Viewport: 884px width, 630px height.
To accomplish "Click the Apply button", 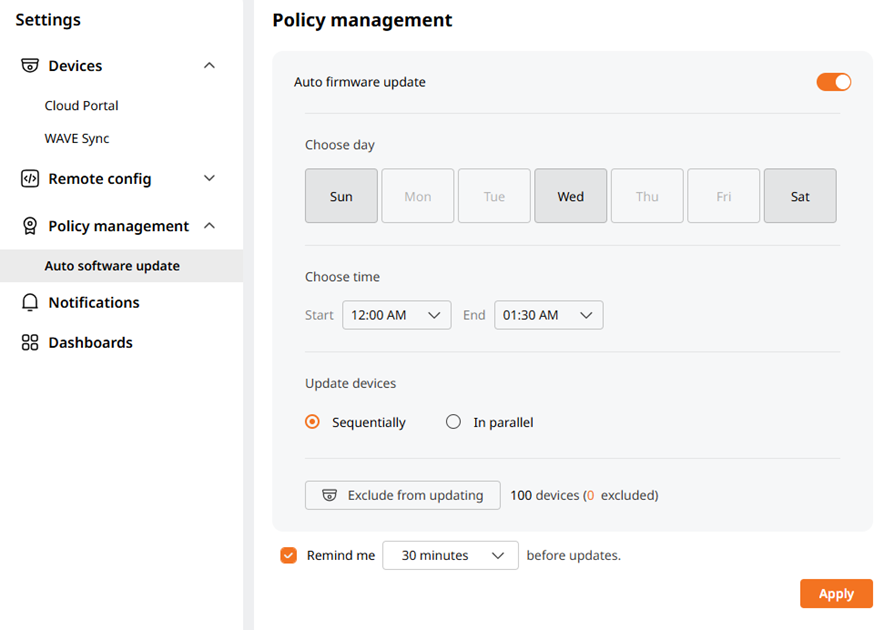I will click(x=836, y=594).
